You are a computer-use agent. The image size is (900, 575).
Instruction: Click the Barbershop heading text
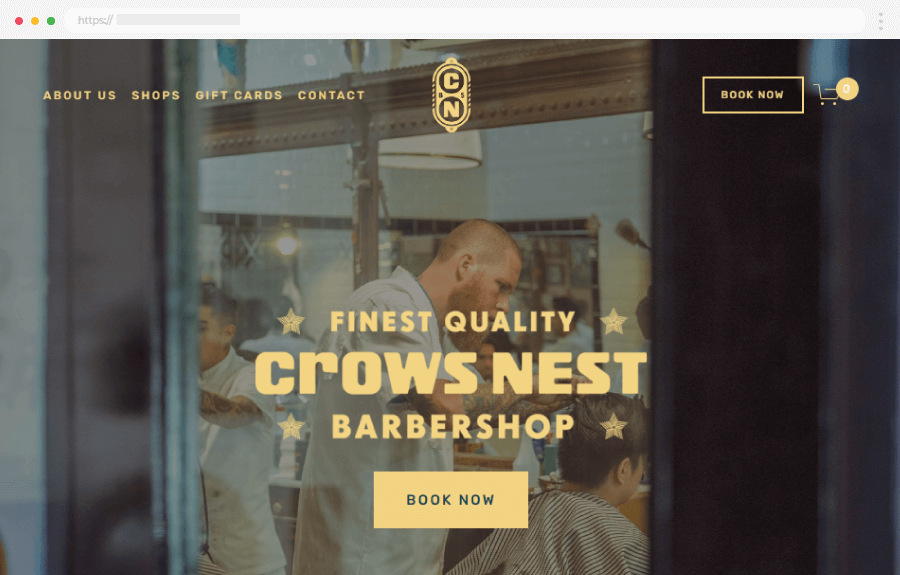(x=453, y=427)
